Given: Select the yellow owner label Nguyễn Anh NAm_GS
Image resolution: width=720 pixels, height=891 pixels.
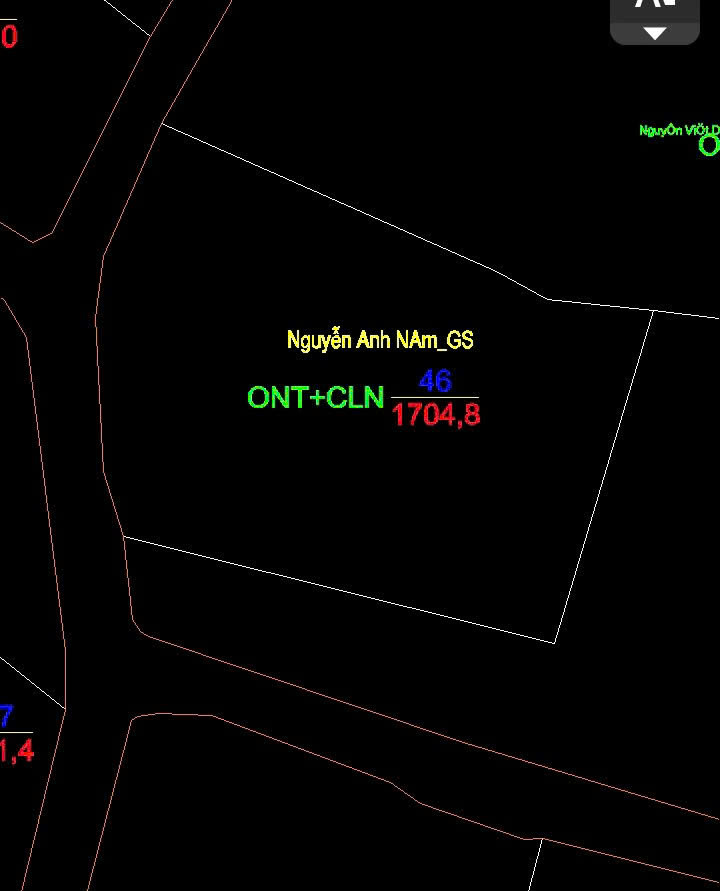Looking at the screenshot, I should [x=379, y=340].
